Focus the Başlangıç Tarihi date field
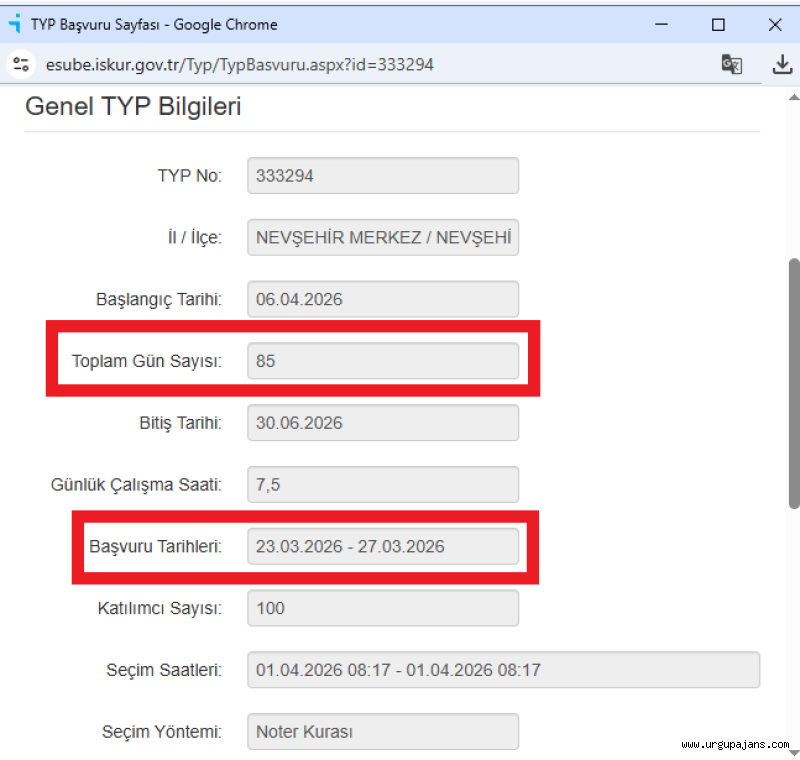Image resolution: width=800 pixels, height=760 pixels. [x=383, y=299]
